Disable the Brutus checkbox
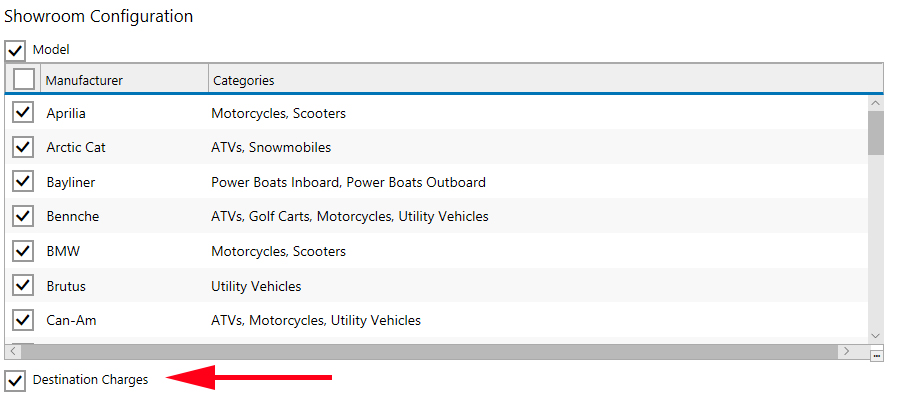 [x=23, y=285]
